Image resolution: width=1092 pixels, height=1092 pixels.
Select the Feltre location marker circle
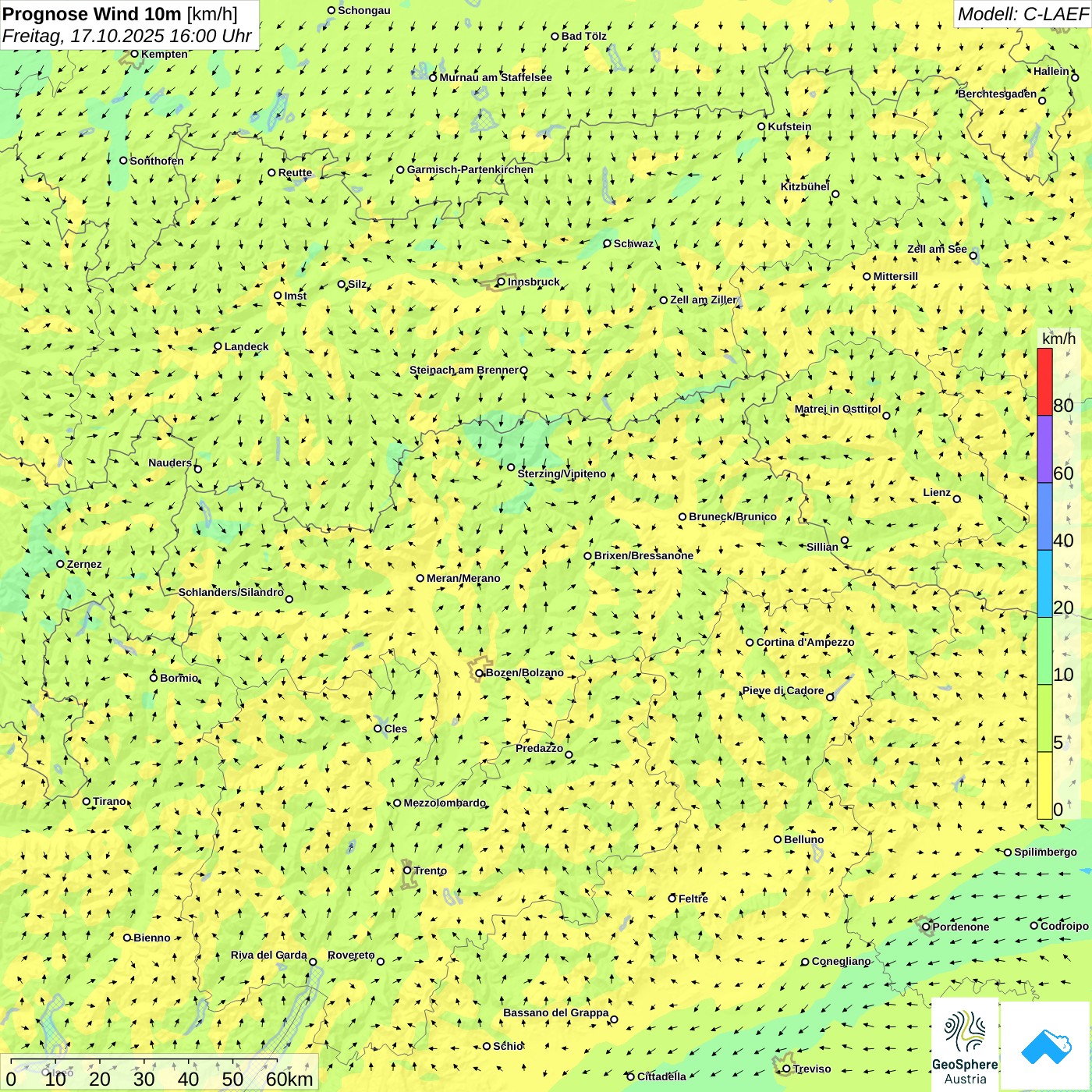click(x=672, y=899)
